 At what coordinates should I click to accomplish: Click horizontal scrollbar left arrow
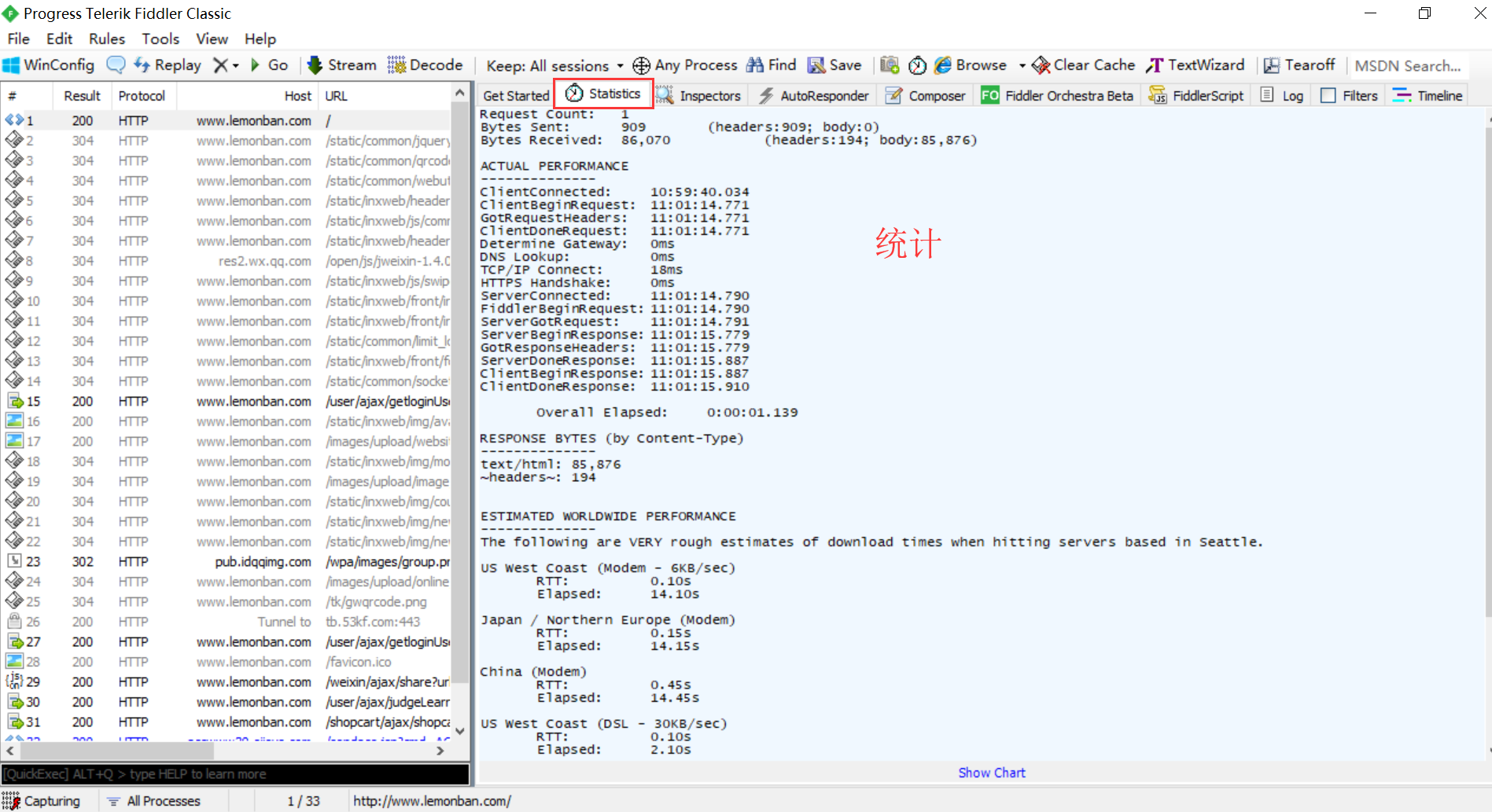9,751
